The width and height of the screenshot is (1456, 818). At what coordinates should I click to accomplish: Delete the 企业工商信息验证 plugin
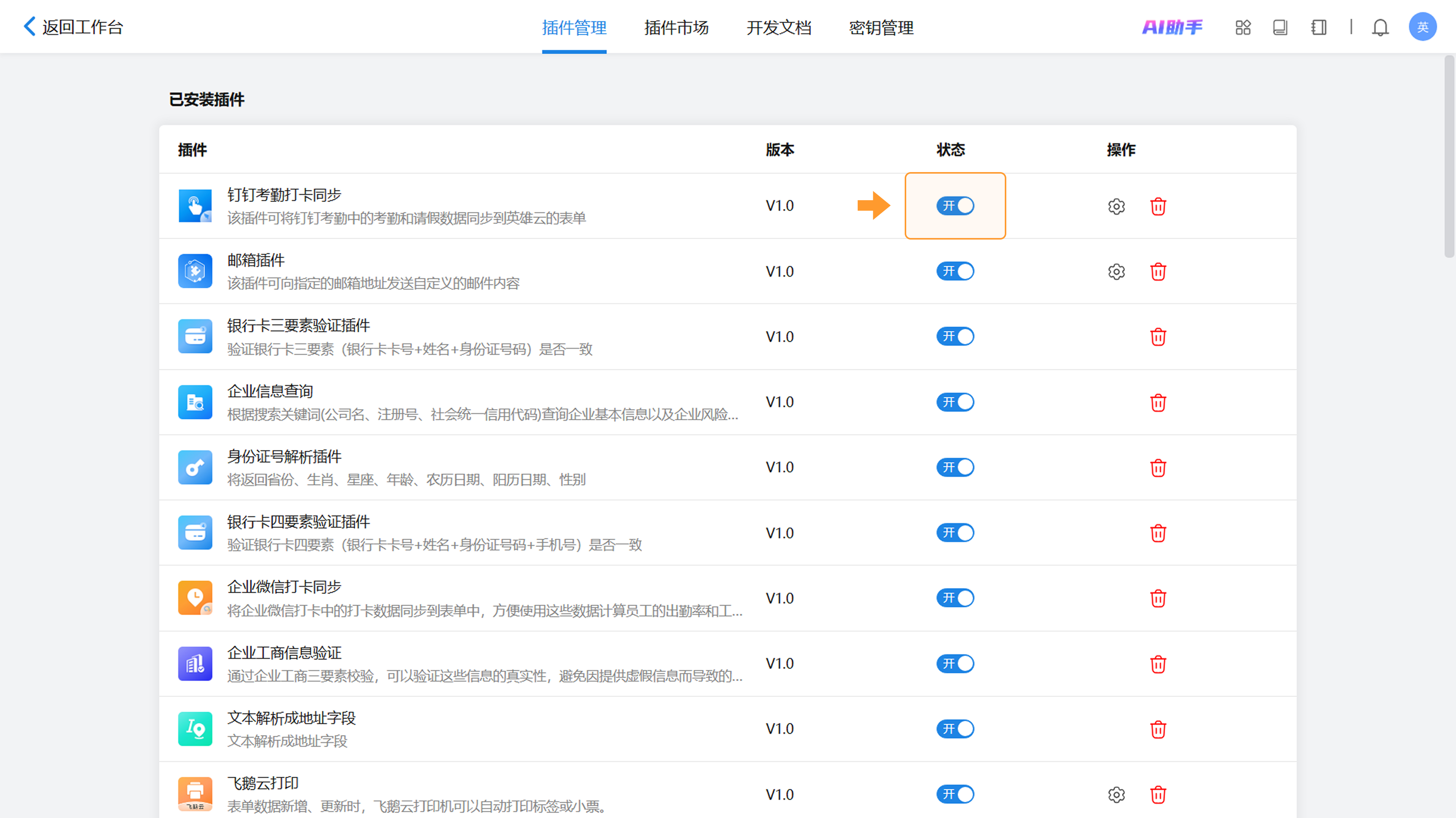[1158, 664]
